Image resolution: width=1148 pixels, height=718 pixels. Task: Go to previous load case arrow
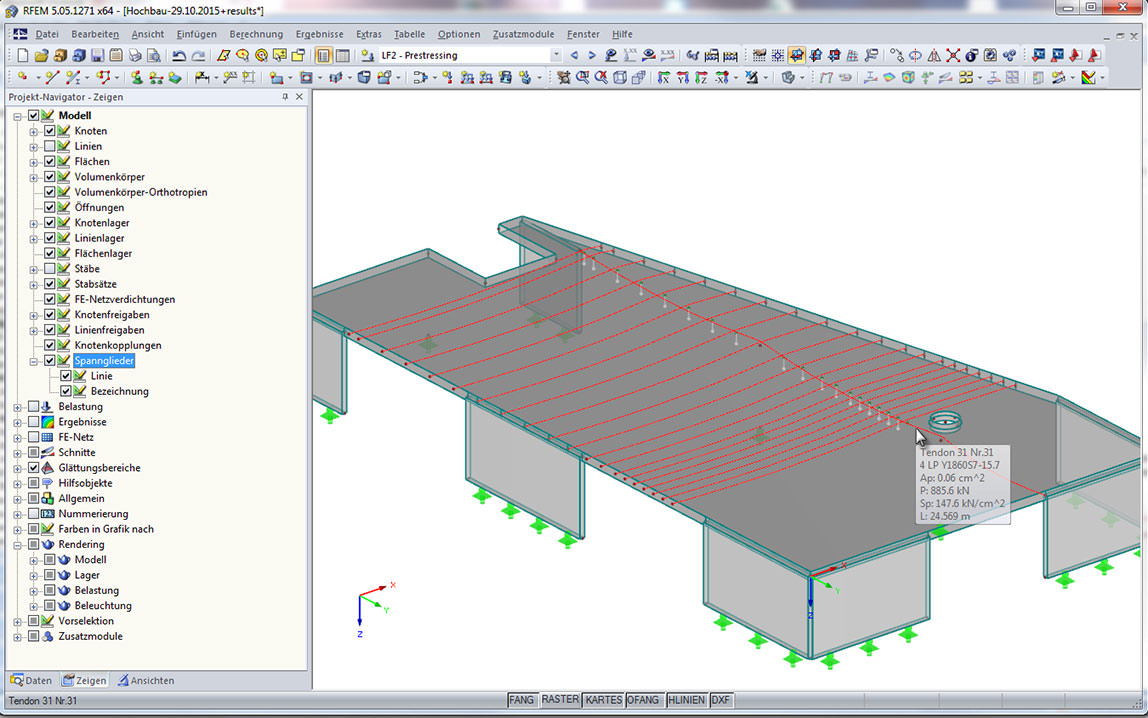point(574,55)
